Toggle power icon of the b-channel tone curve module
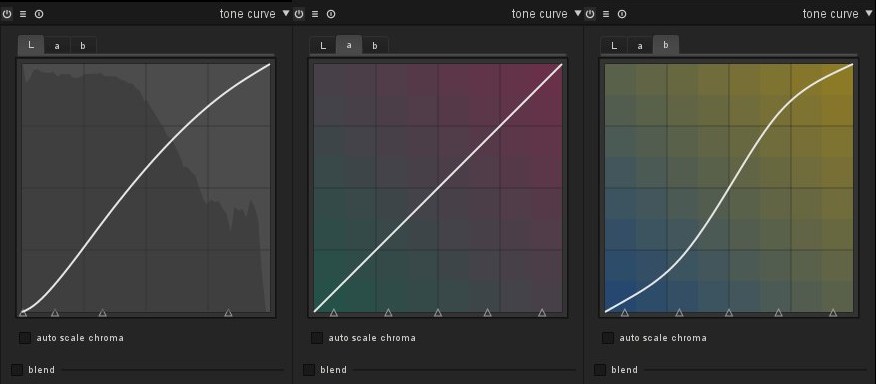This screenshot has height=384, width=876. (590, 14)
